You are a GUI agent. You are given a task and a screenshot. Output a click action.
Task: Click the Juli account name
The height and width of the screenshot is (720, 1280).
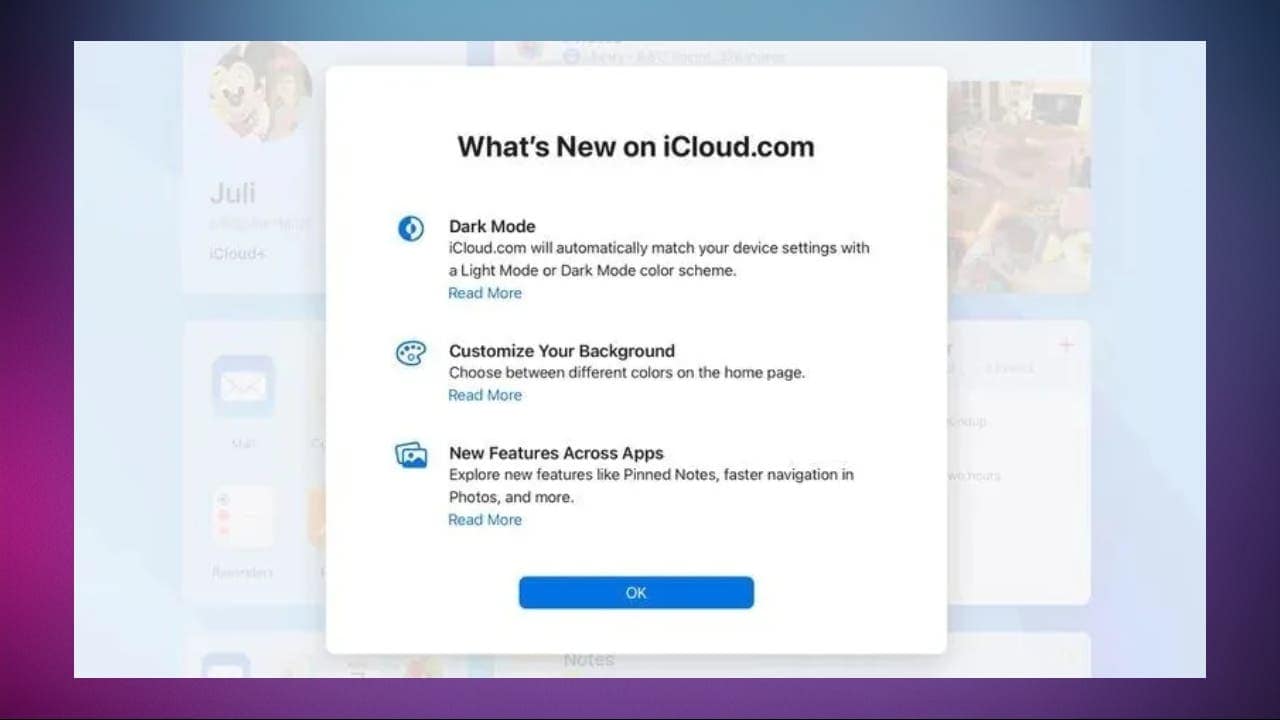click(233, 193)
